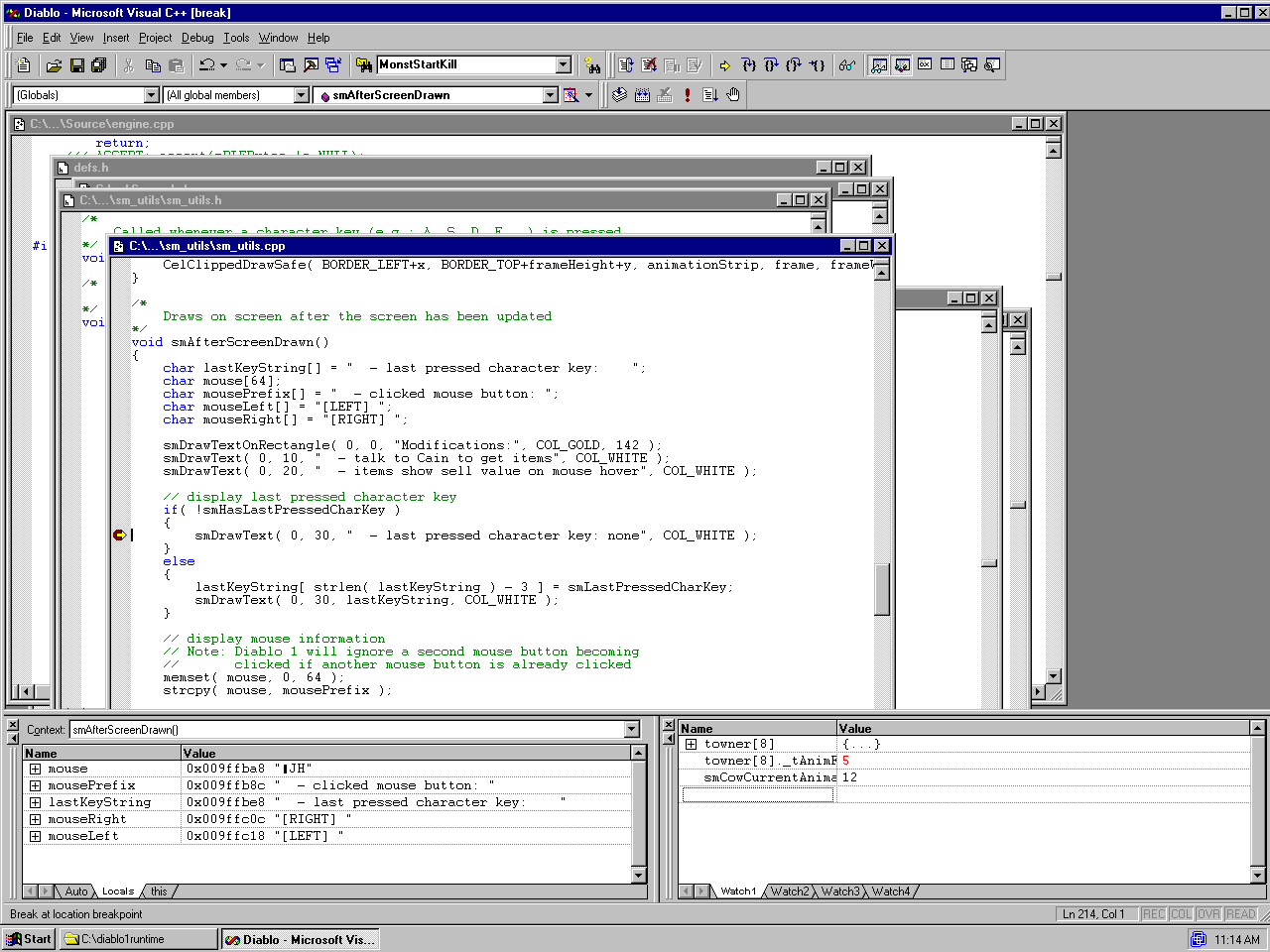The width and height of the screenshot is (1270, 952).
Task: Click the red exclamation Execute Program icon
Action: tap(687, 95)
